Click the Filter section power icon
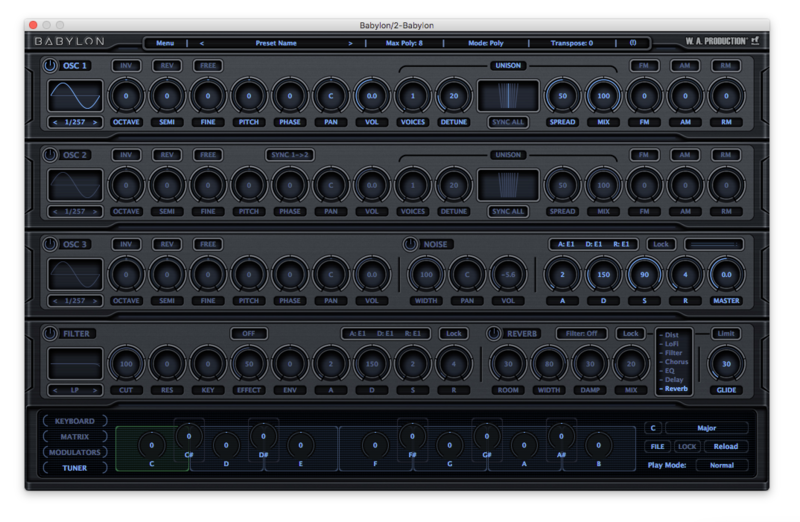Image resolution: width=800 pixels, height=522 pixels. click(51, 334)
